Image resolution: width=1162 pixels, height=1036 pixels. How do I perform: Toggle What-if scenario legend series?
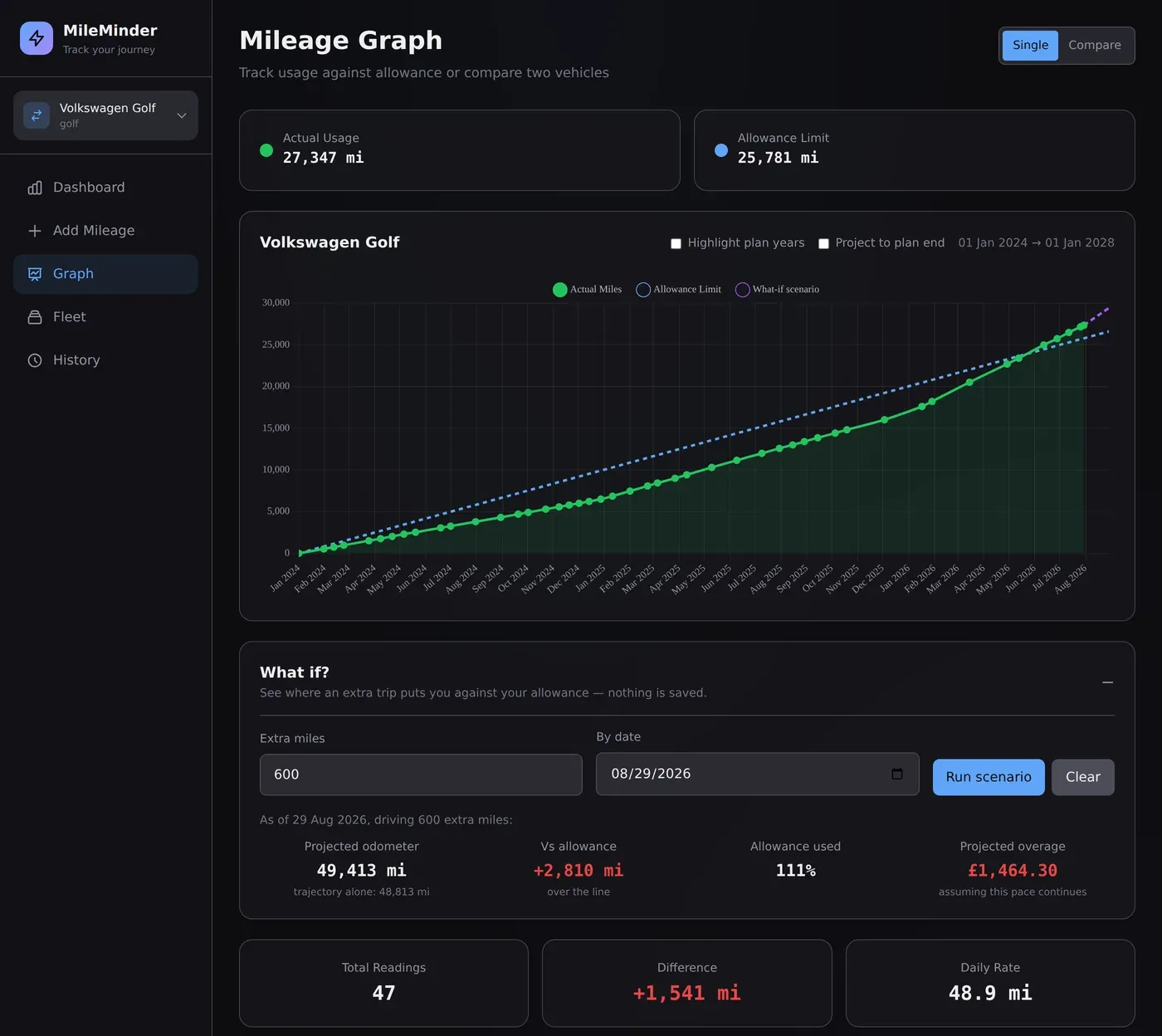click(777, 290)
